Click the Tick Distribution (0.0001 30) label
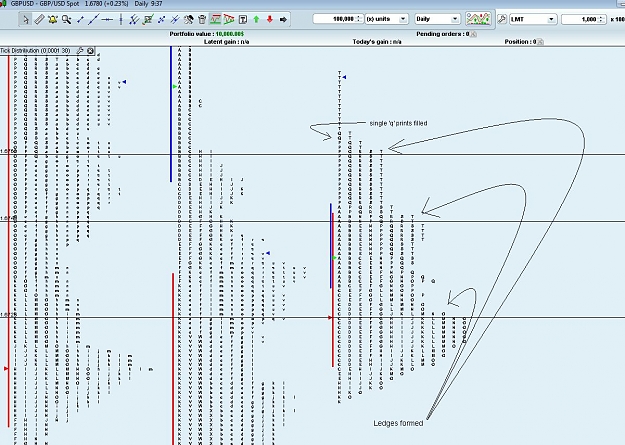 35,51
